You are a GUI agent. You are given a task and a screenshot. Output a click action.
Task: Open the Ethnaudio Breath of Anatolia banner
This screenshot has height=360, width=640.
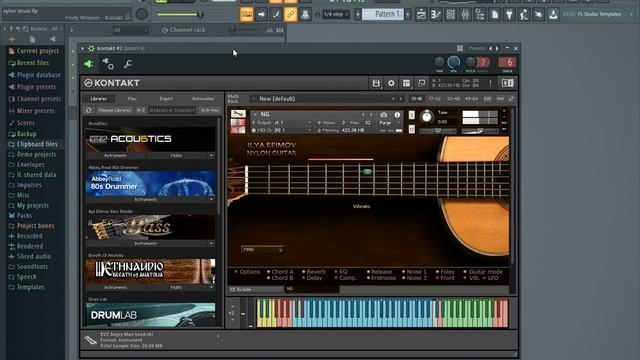click(150, 271)
